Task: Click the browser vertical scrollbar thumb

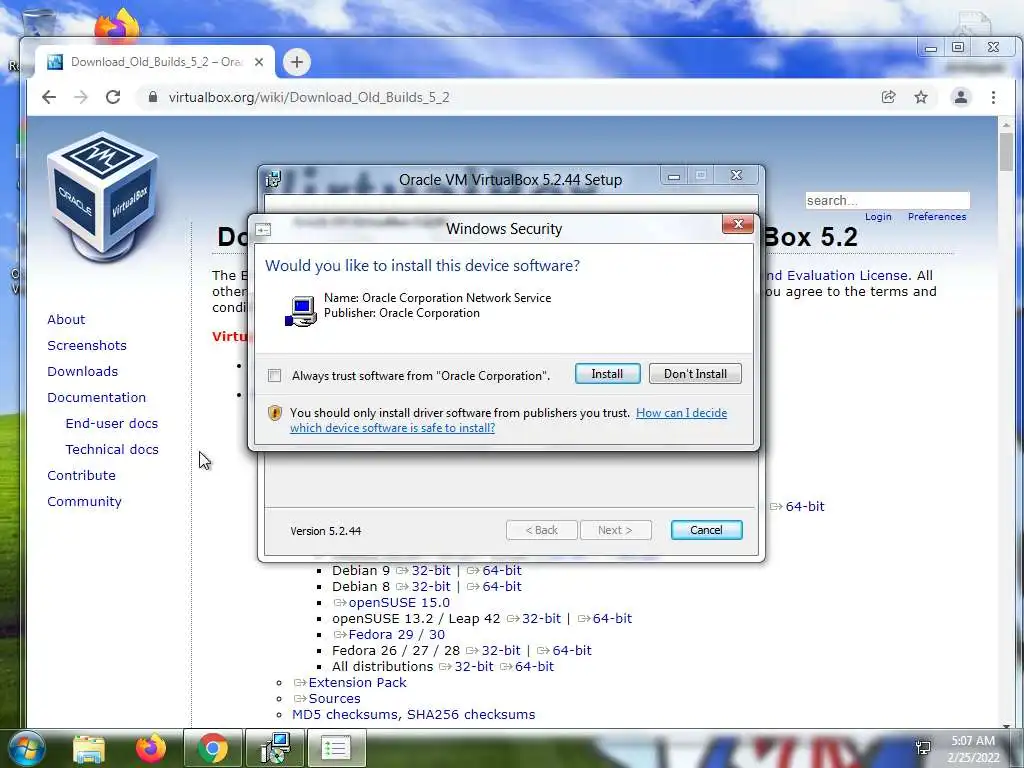Action: 1006,152
